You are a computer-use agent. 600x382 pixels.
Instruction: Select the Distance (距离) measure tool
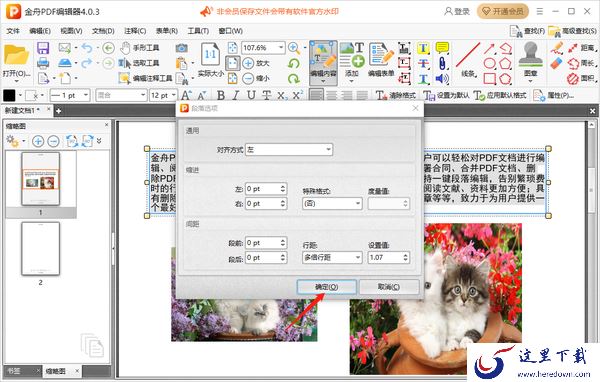click(581, 48)
